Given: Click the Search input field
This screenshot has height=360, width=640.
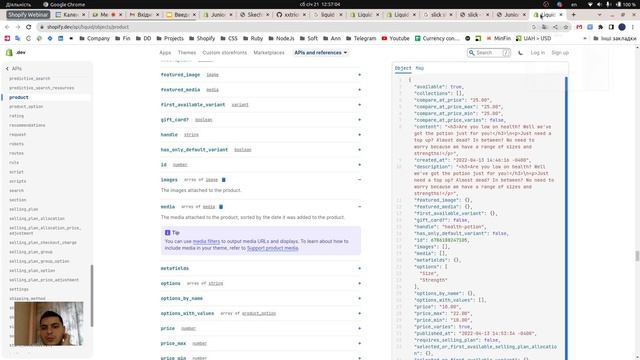Looking at the screenshot, I should (489, 53).
